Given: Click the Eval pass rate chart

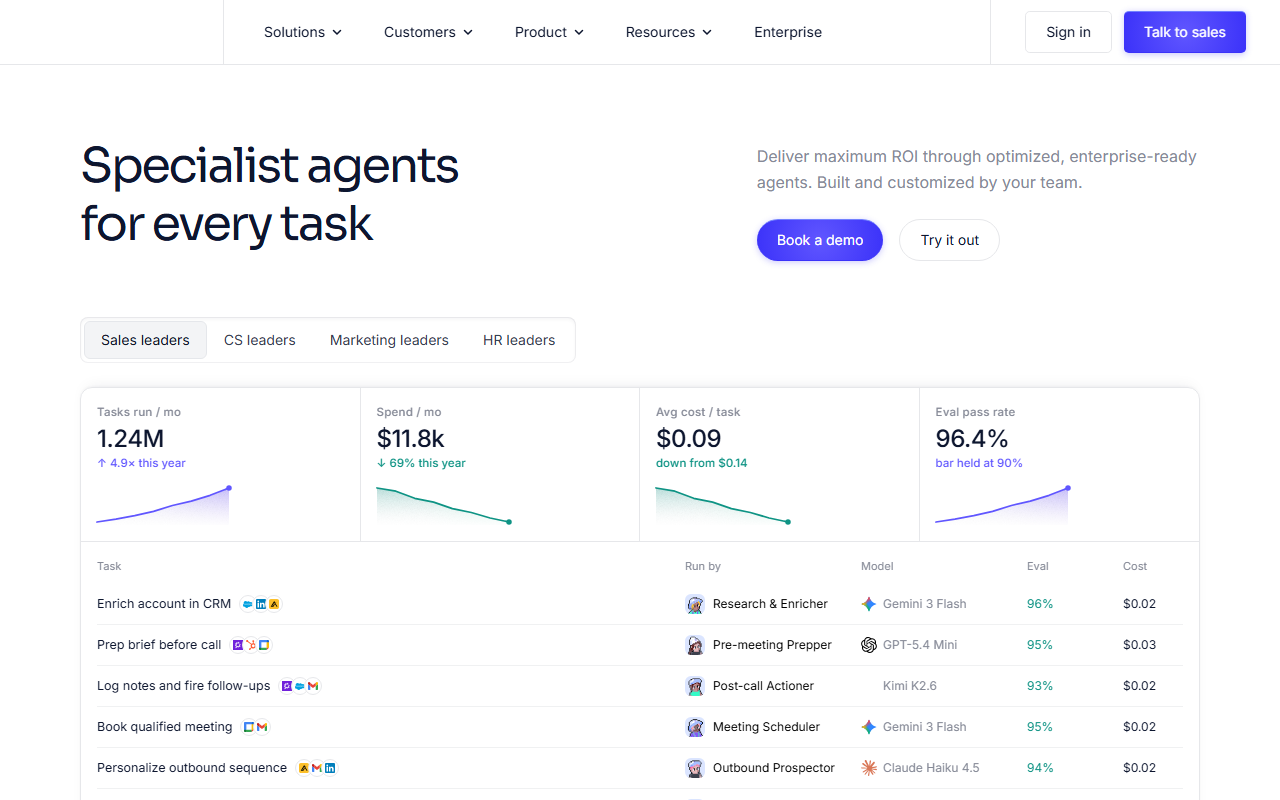Looking at the screenshot, I should tap(1003, 505).
